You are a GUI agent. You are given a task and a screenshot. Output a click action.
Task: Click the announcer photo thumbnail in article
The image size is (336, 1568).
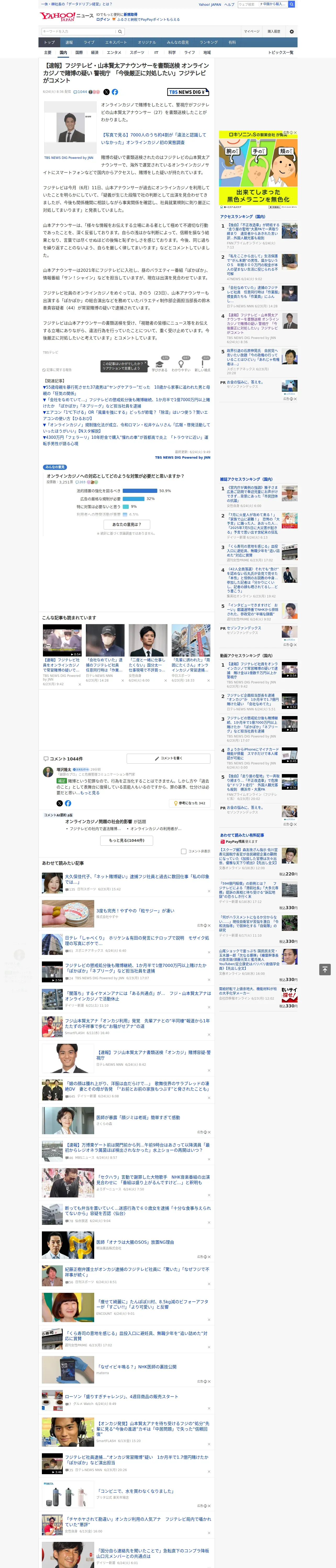pos(71,127)
